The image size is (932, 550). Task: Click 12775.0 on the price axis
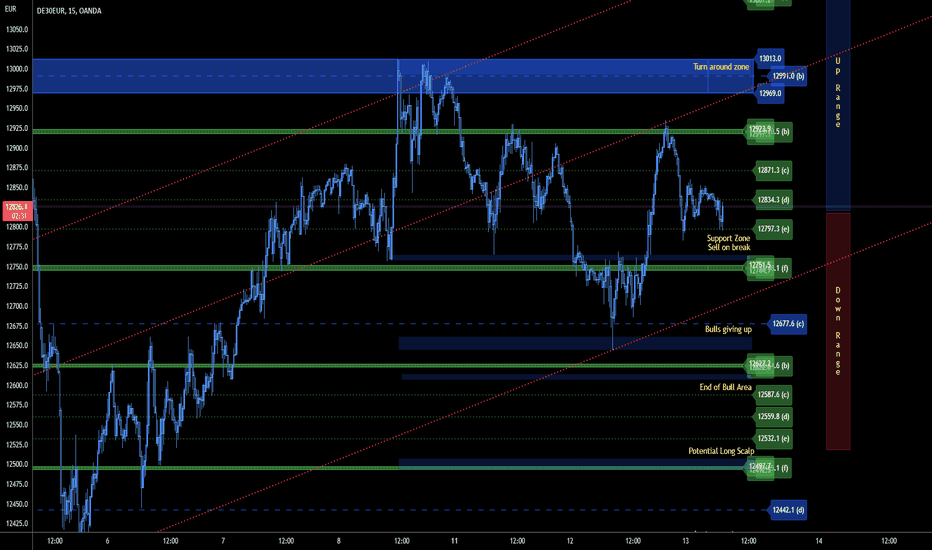coord(17,247)
